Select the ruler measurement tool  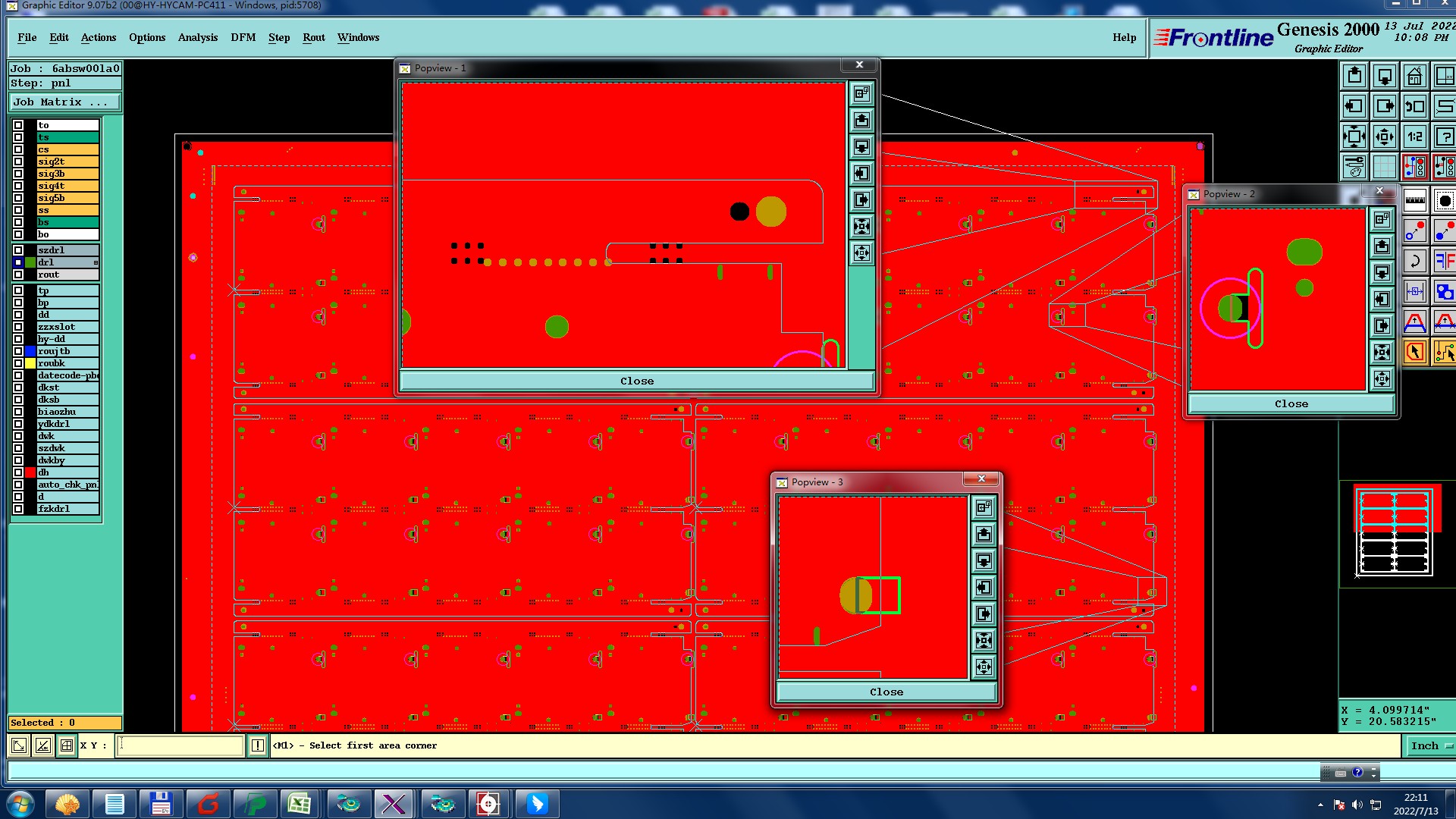tap(1414, 201)
